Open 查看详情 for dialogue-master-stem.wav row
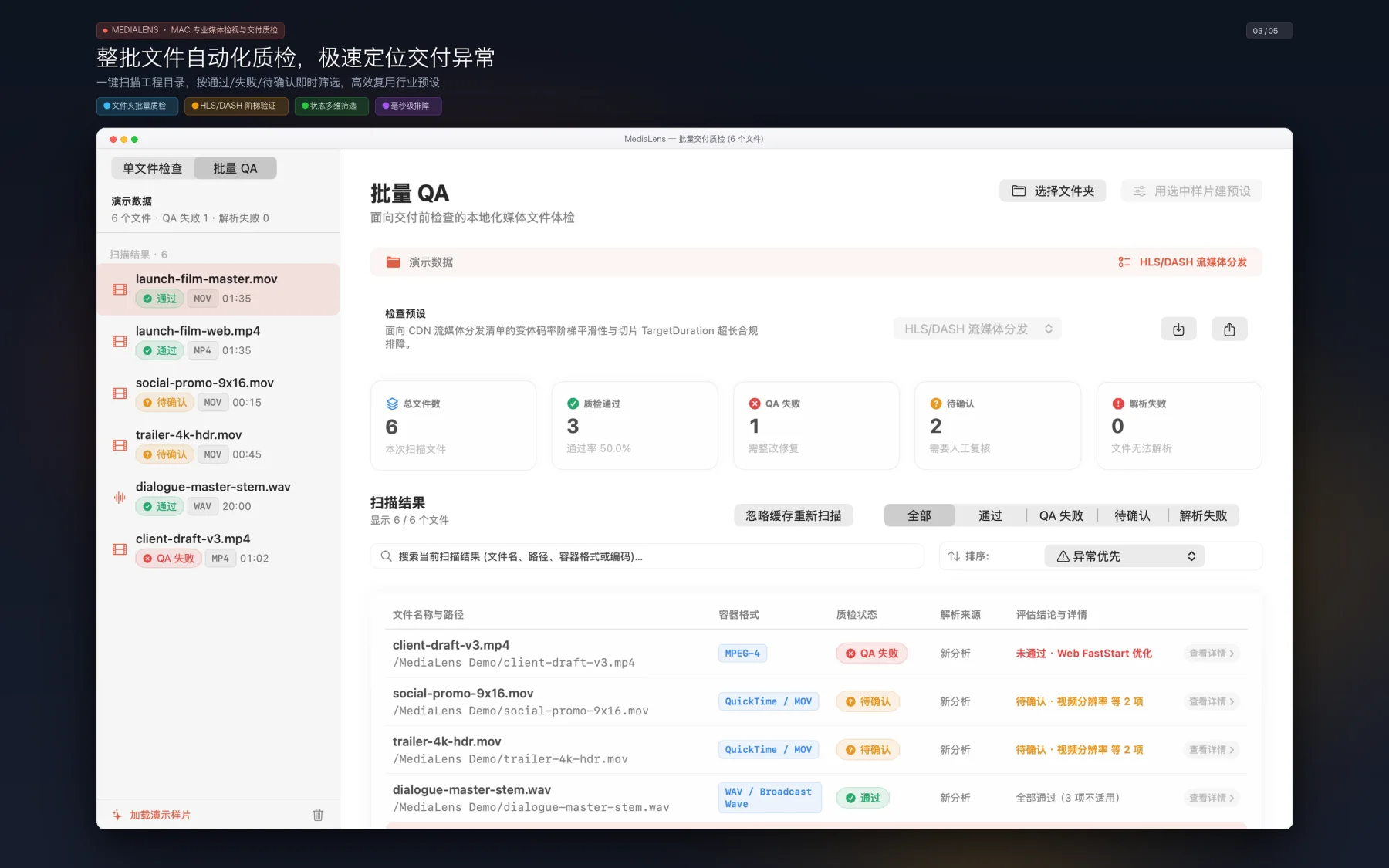Viewport: 1389px width, 868px height. coord(1212,798)
